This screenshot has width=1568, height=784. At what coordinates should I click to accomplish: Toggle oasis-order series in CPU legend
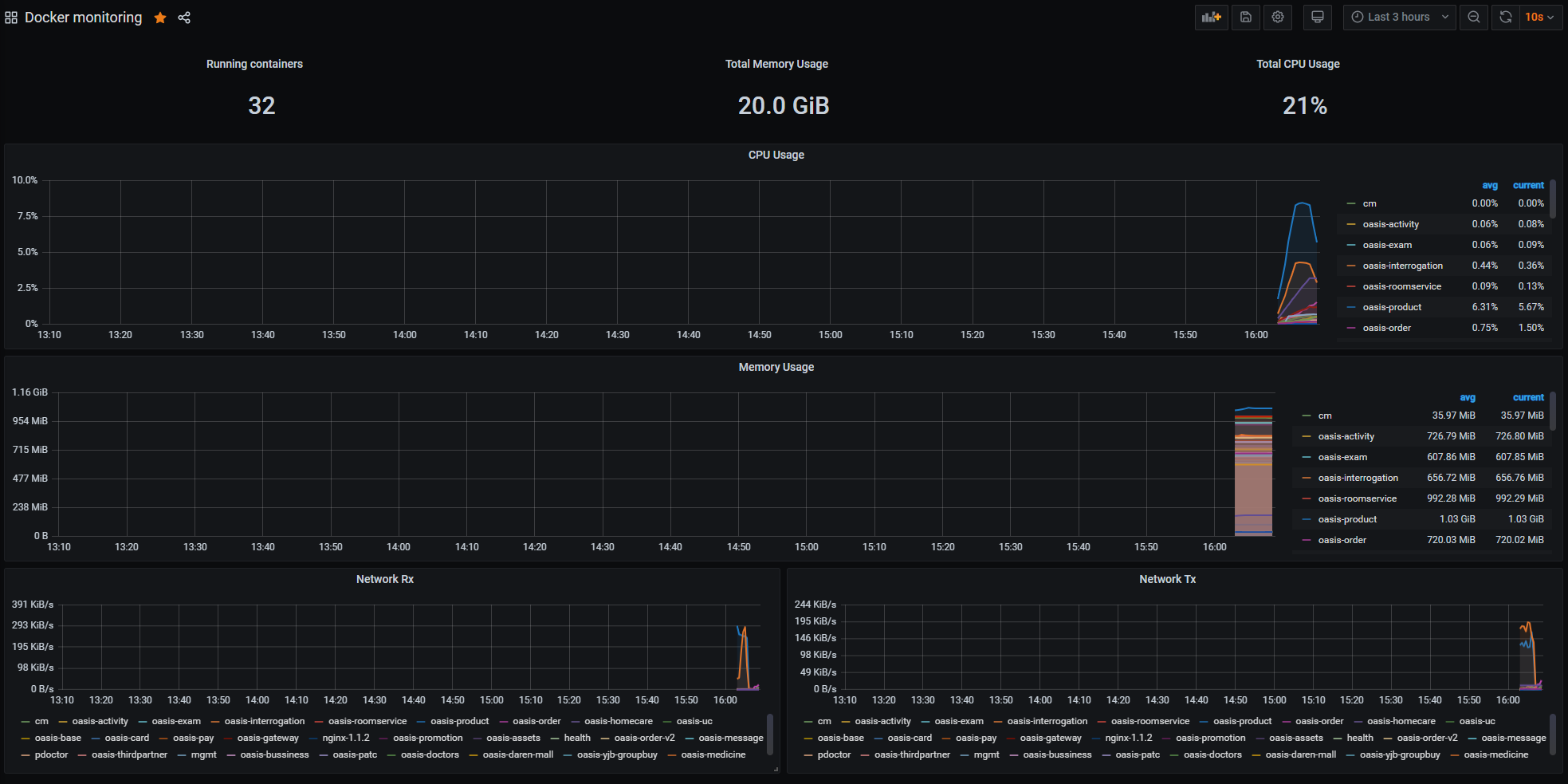point(1386,328)
